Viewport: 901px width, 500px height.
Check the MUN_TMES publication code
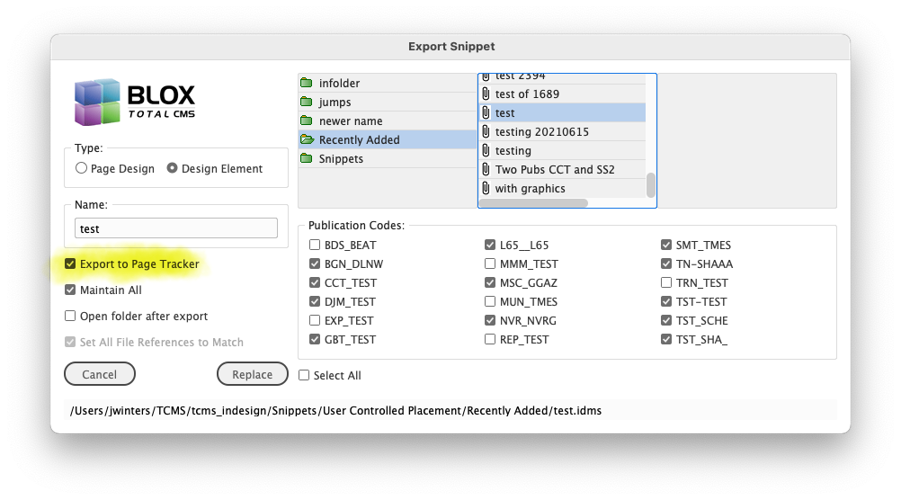coord(490,302)
